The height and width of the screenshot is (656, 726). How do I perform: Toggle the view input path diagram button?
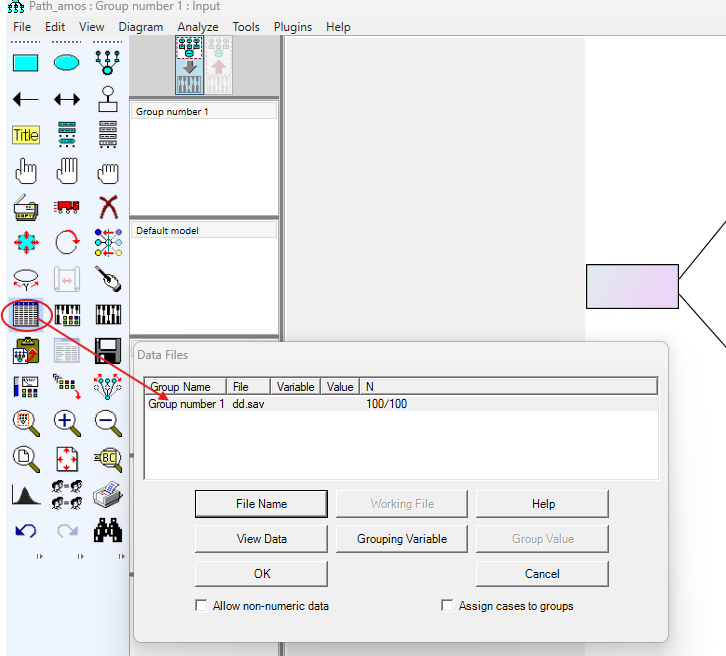coord(189,65)
